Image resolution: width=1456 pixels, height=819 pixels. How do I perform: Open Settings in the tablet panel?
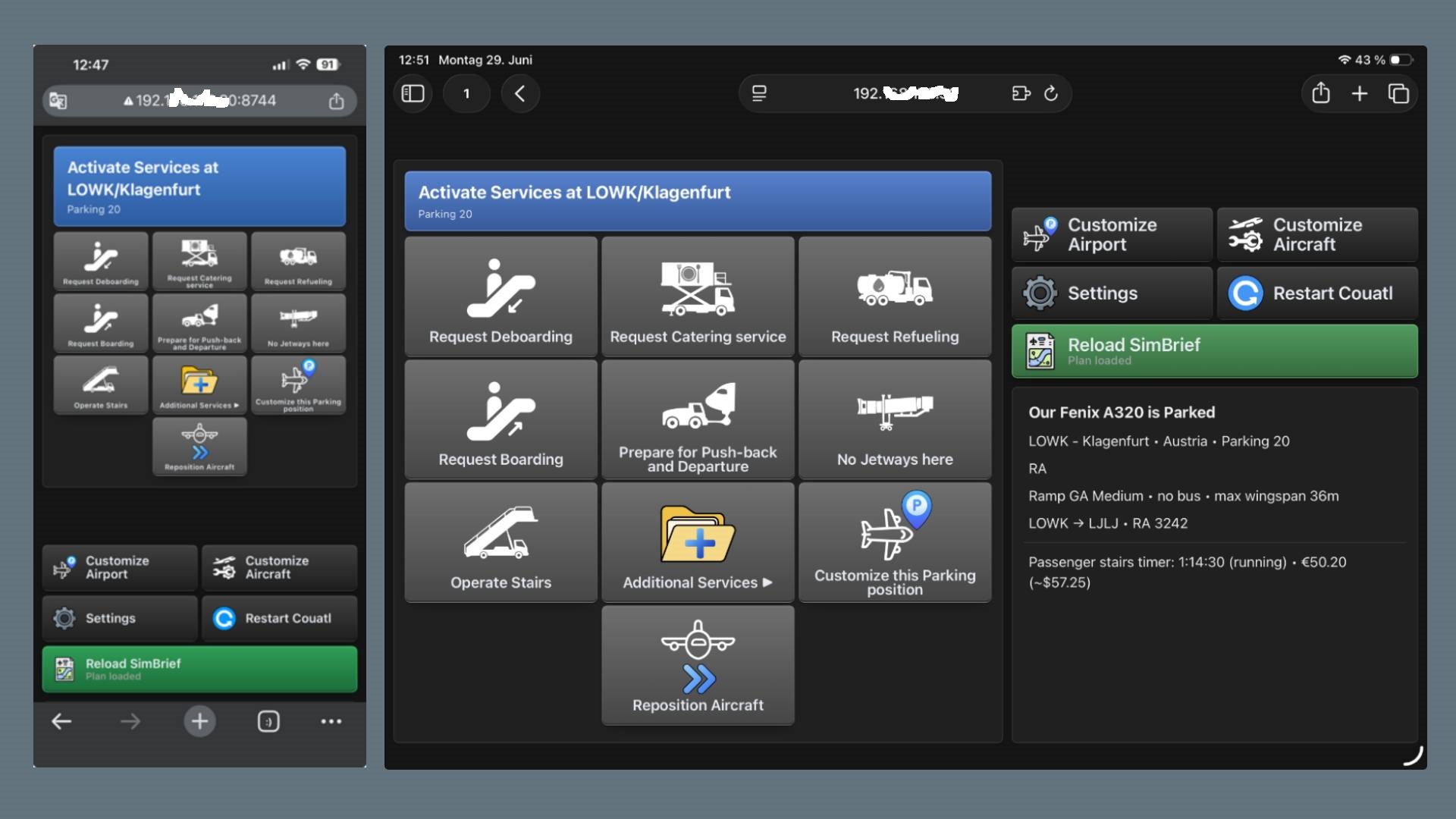1112,293
